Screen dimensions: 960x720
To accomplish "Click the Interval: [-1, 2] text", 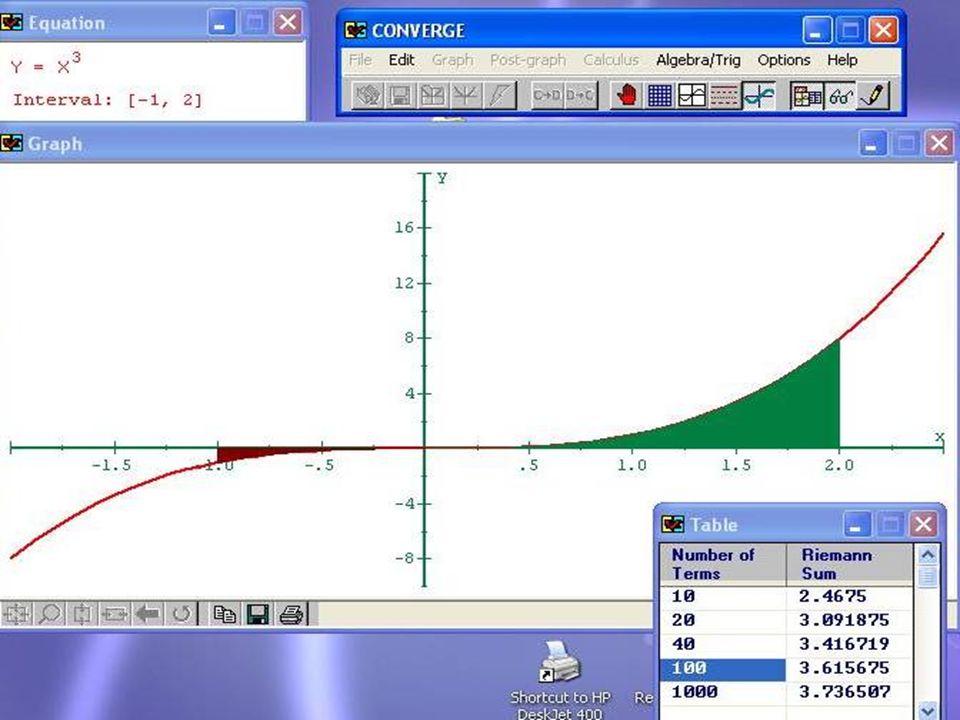I will point(107,100).
